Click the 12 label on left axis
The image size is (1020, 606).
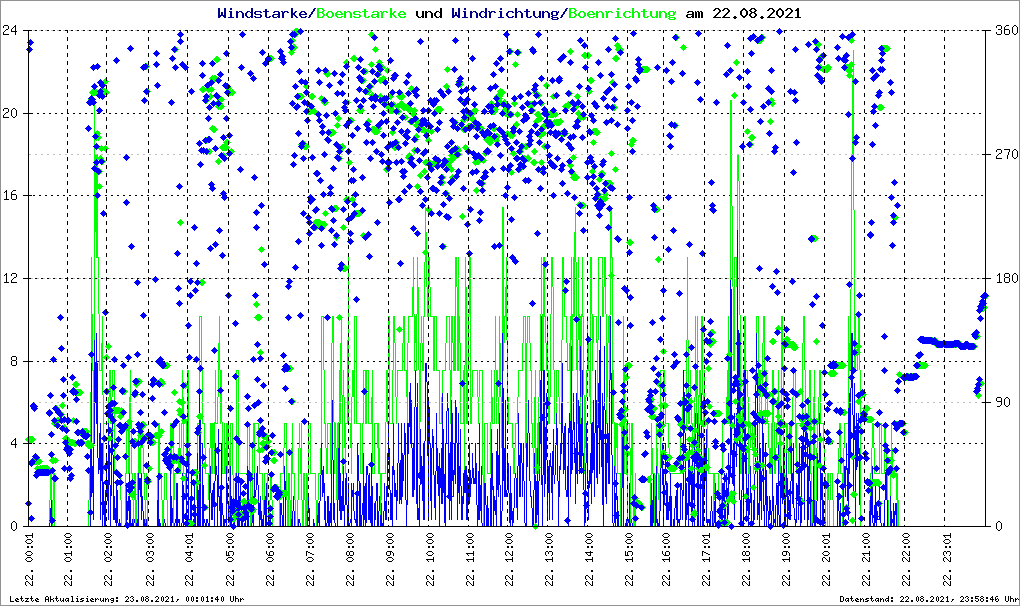click(x=9, y=279)
